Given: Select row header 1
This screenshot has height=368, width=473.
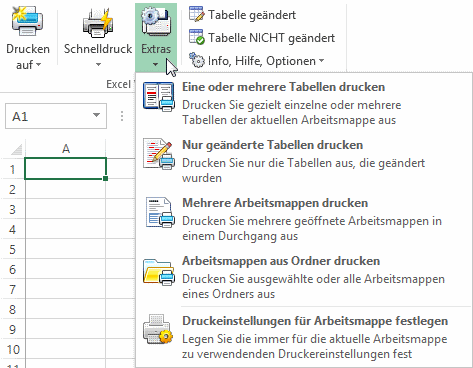Looking at the screenshot, I should click(x=12, y=169).
